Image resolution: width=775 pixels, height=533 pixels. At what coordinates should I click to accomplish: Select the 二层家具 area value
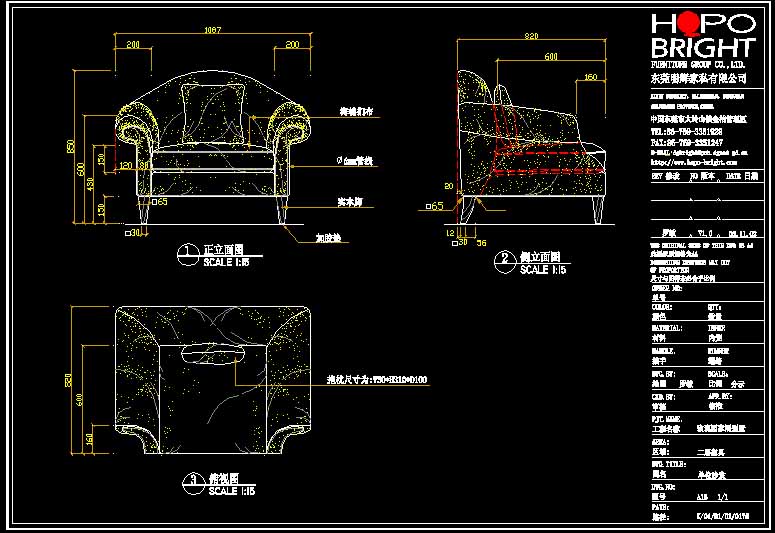click(x=711, y=452)
